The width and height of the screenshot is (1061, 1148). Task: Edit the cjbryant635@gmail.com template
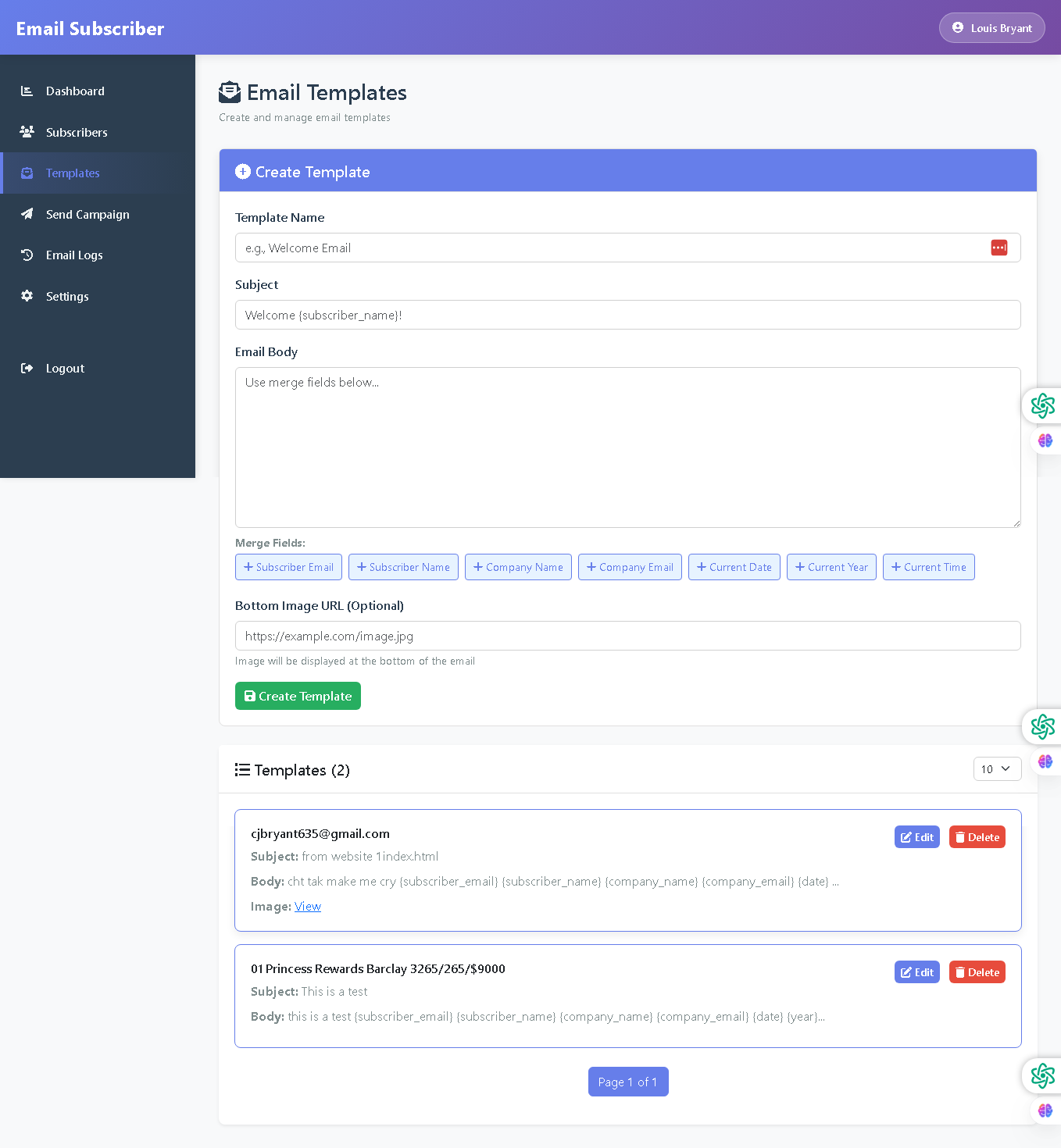(x=916, y=836)
